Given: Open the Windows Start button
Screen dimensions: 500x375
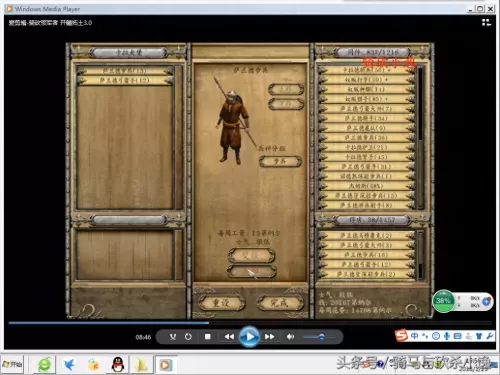Looking at the screenshot, I should click(x=12, y=364).
